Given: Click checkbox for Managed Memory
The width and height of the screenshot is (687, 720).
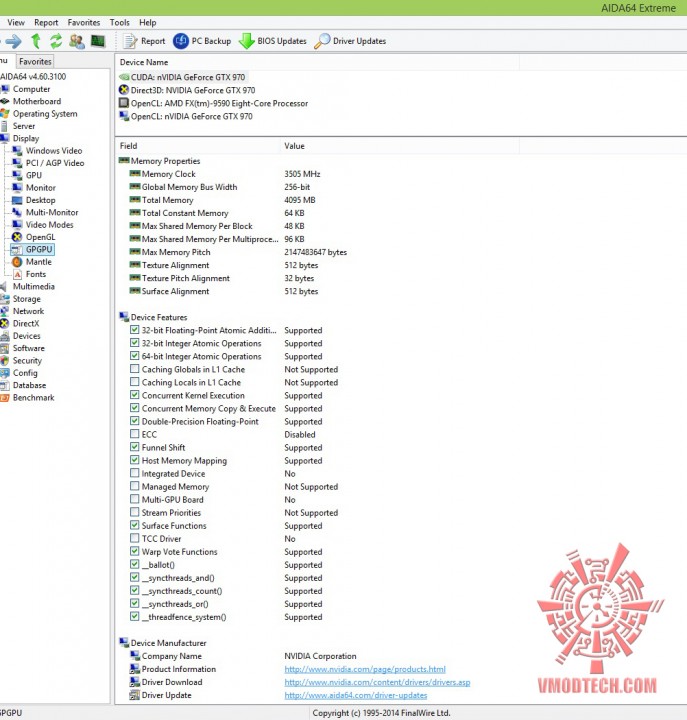Looking at the screenshot, I should [135, 486].
